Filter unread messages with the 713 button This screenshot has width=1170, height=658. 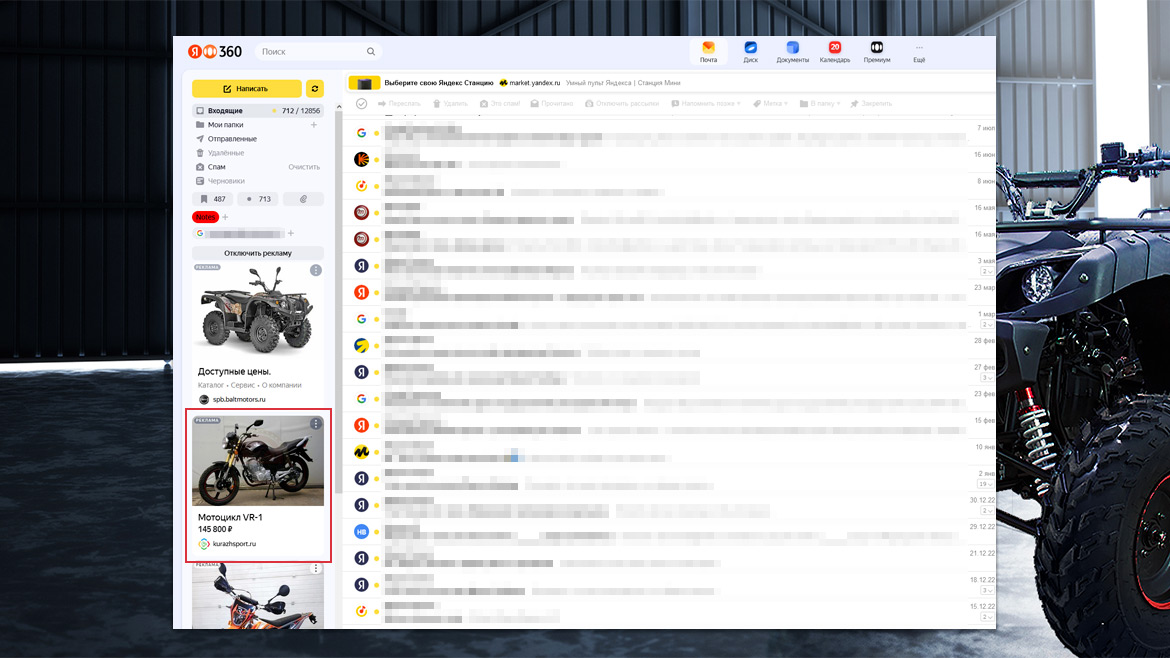point(258,199)
